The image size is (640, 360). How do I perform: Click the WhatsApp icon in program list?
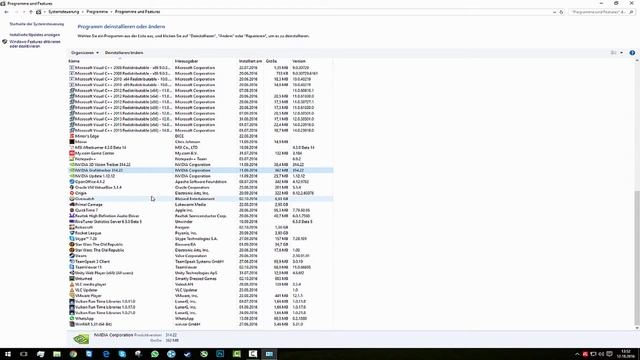pos(72,318)
